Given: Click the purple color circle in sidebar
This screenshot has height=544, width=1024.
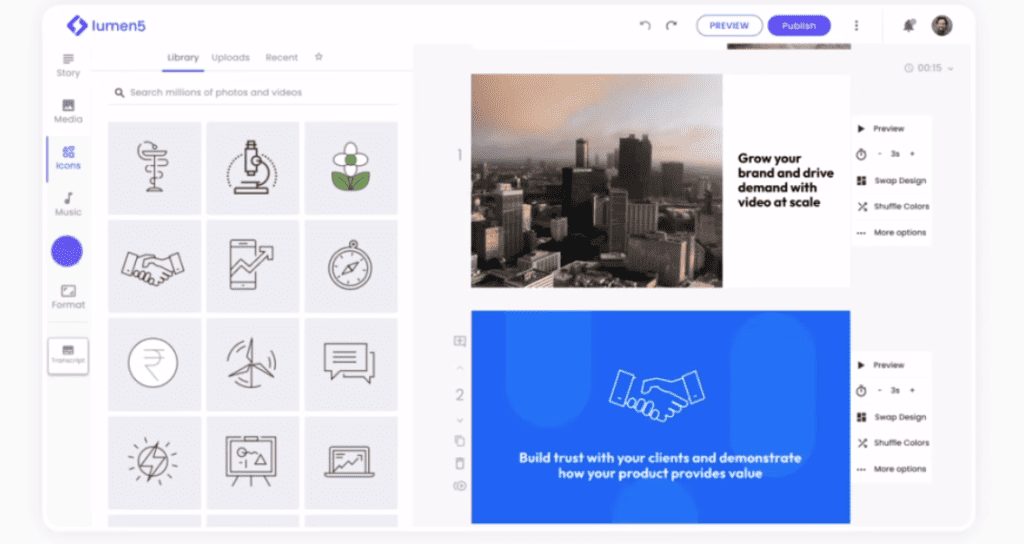Looking at the screenshot, I should pyautogui.click(x=67, y=251).
